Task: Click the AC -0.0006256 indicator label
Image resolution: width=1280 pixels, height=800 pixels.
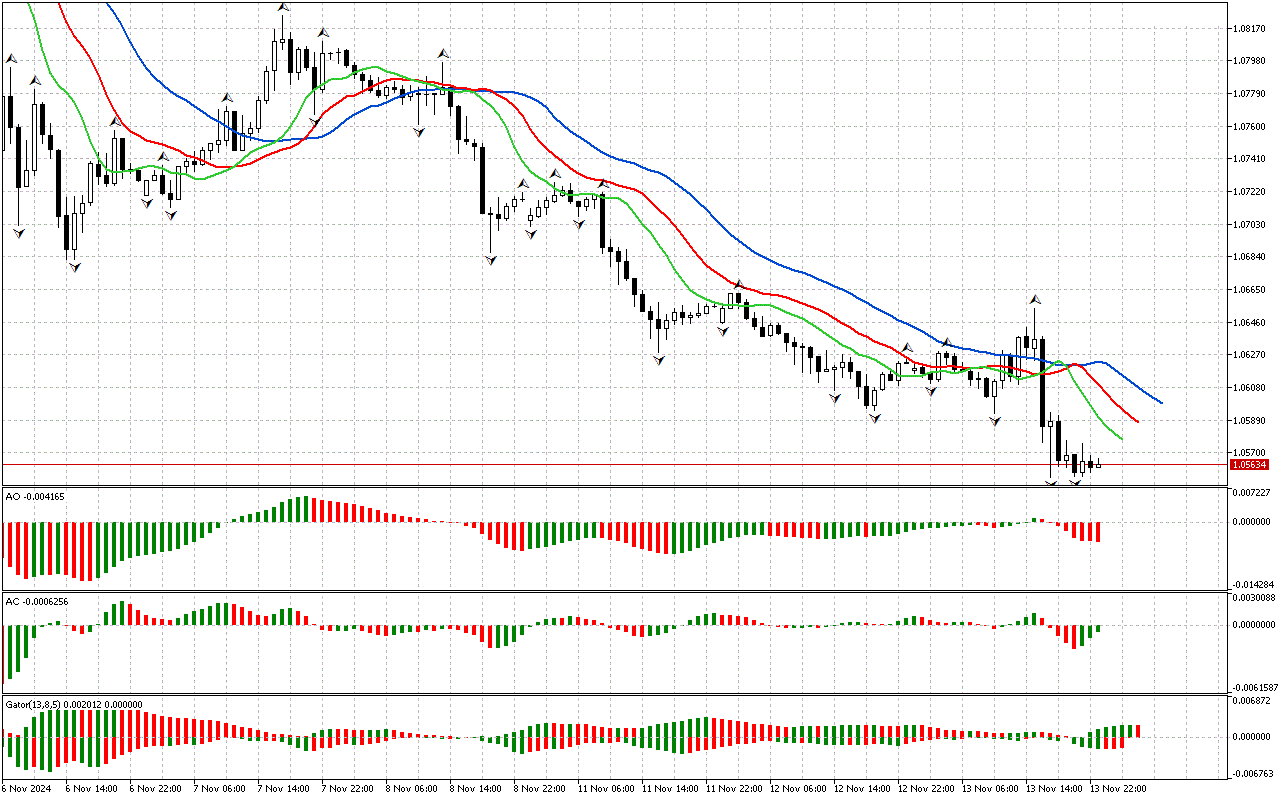Action: (x=38, y=601)
